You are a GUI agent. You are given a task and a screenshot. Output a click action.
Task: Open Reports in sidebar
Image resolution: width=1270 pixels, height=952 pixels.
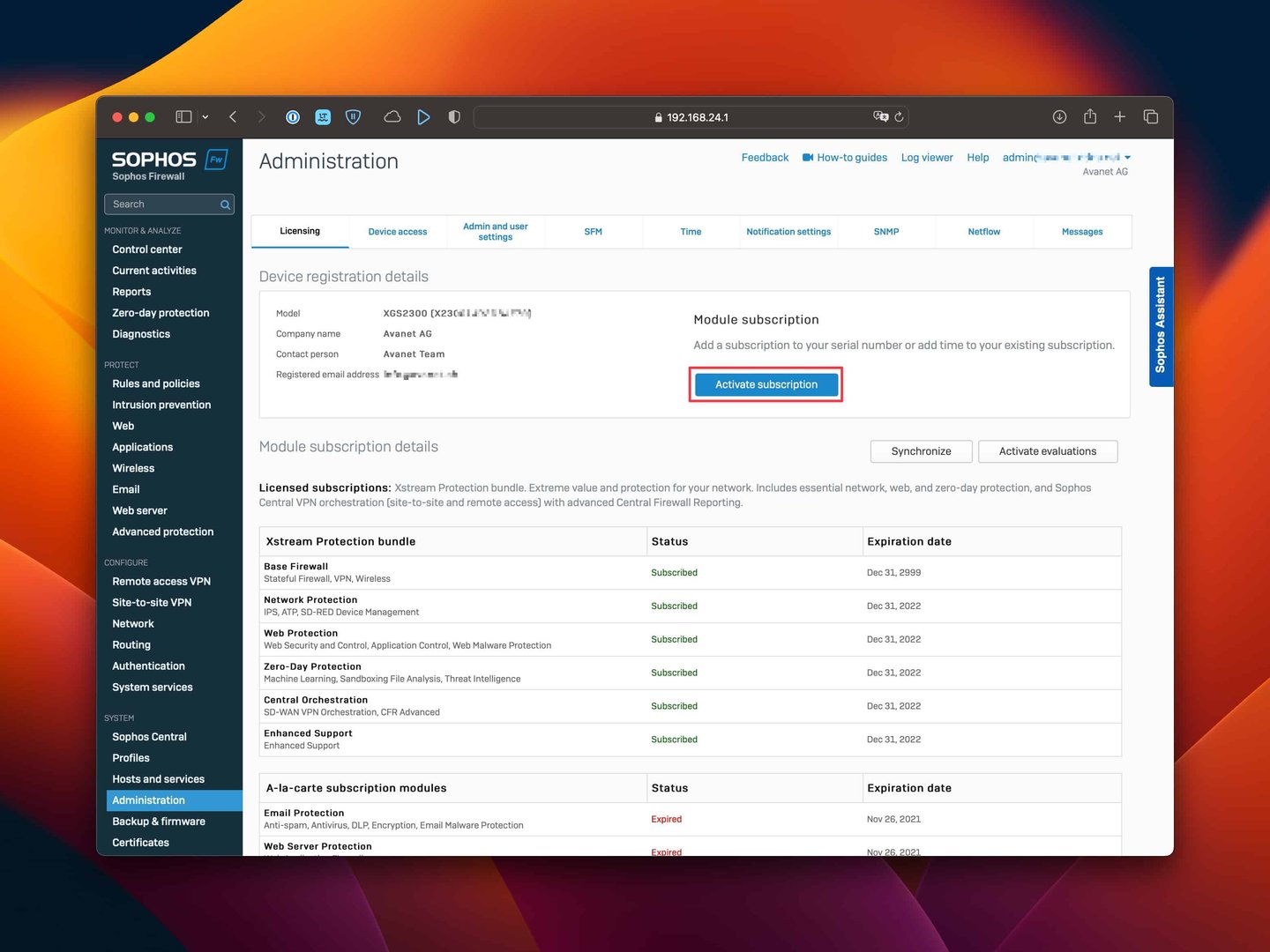tap(131, 292)
